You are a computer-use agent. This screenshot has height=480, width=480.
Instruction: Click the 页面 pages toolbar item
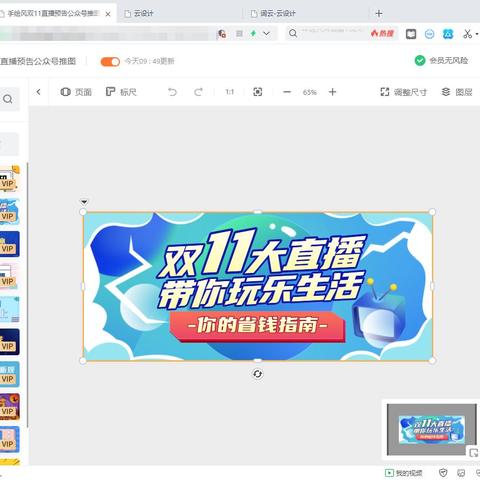pyautogui.click(x=76, y=92)
